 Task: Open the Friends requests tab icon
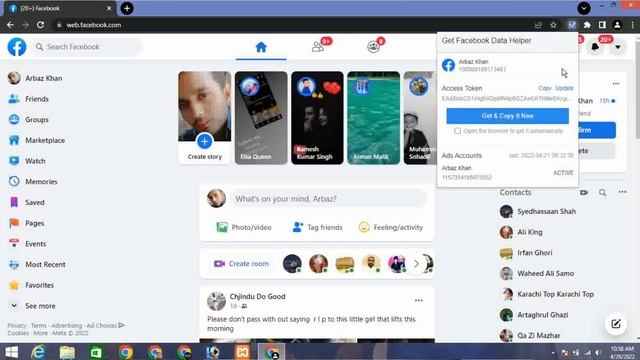pyautogui.click(x=318, y=47)
